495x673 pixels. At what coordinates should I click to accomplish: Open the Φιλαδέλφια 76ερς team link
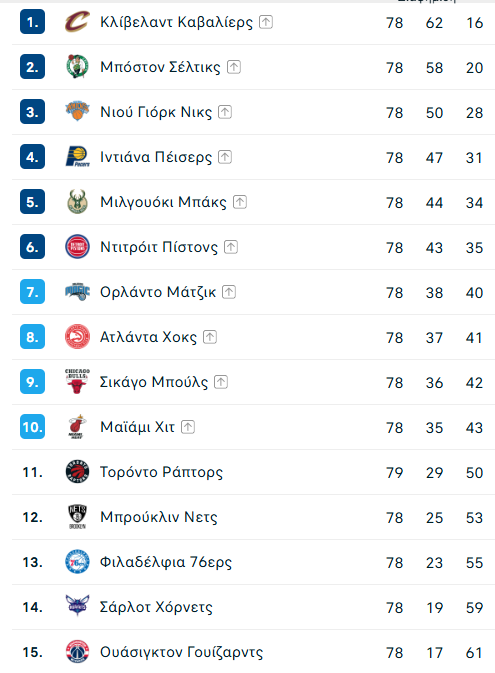(x=166, y=562)
